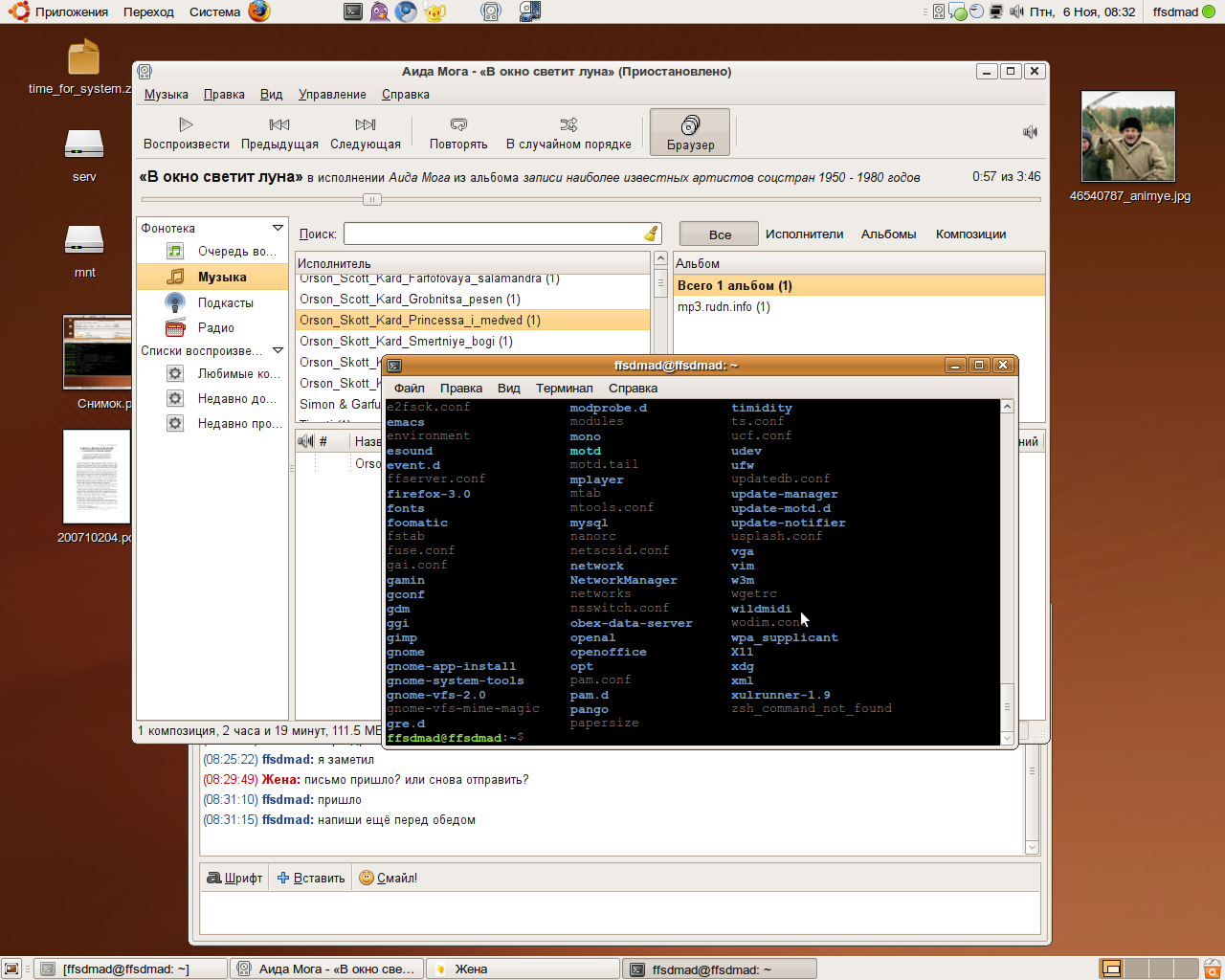Click the Исполнители search filter button
1225x980 pixels.
point(804,234)
